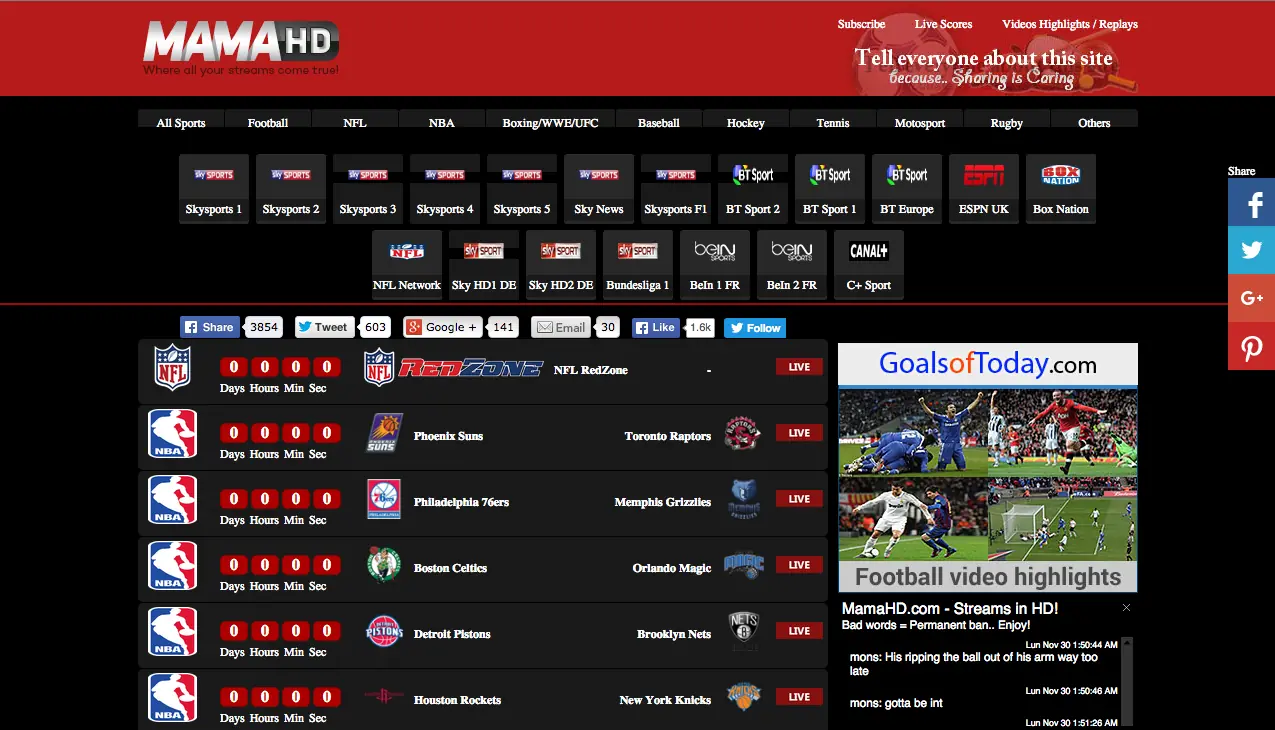The width and height of the screenshot is (1275, 730).
Task: Open the C+ Sport channel
Action: click(869, 264)
